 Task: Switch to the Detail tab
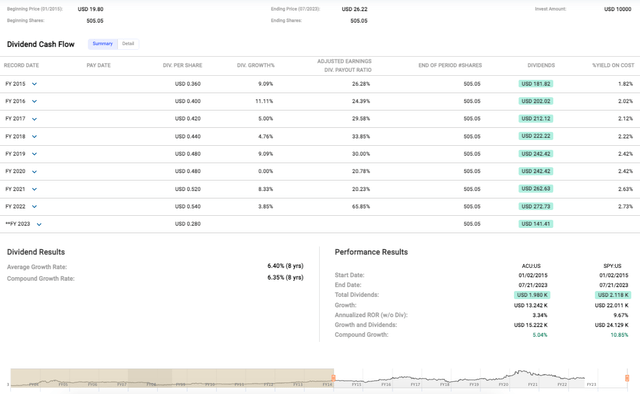coord(128,44)
